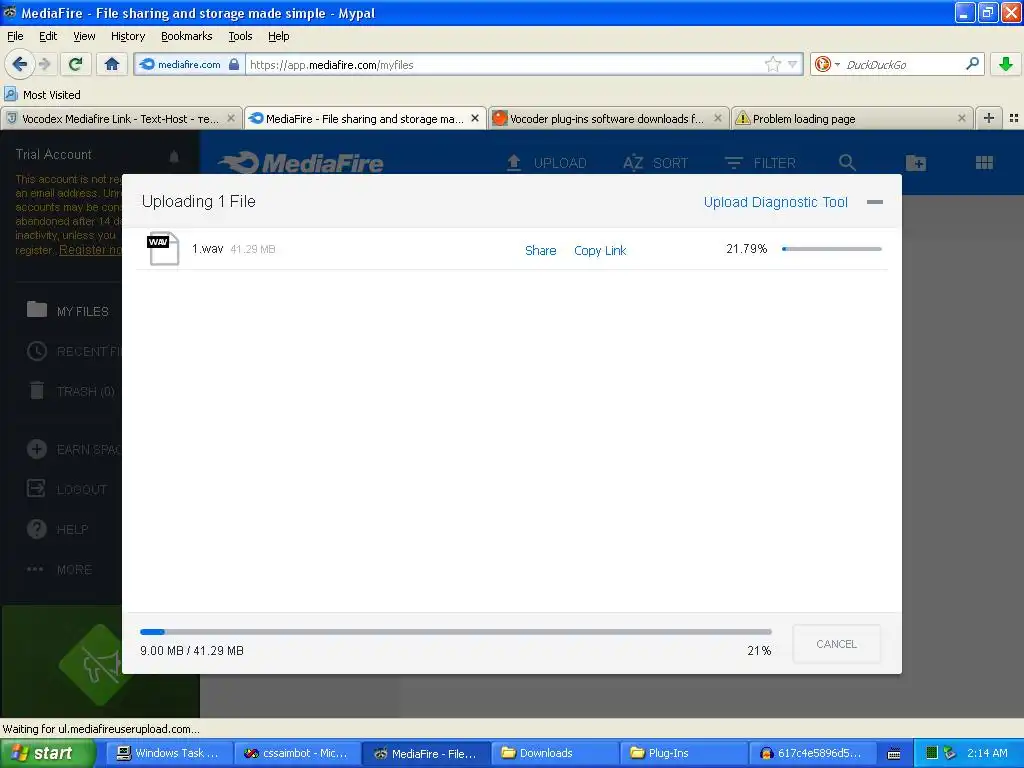Image resolution: width=1024 pixels, height=768 pixels.
Task: Open the Edit menu
Action: [48, 36]
